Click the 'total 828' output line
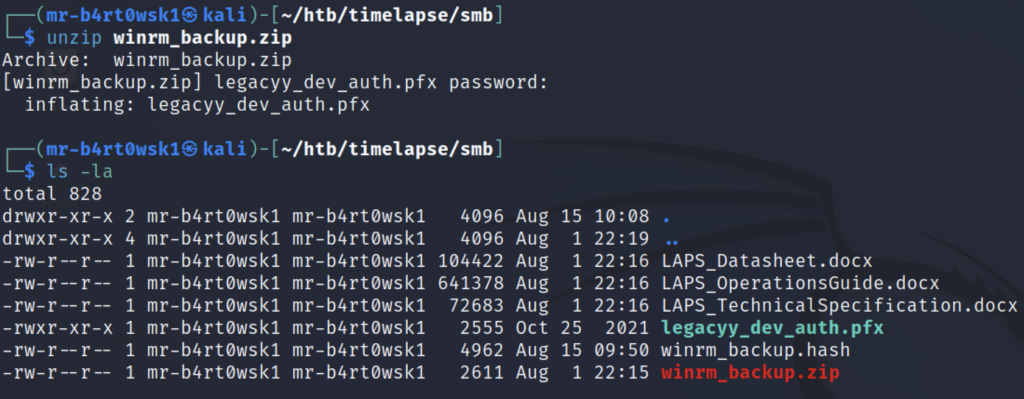Image resolution: width=1024 pixels, height=399 pixels. click(52, 195)
